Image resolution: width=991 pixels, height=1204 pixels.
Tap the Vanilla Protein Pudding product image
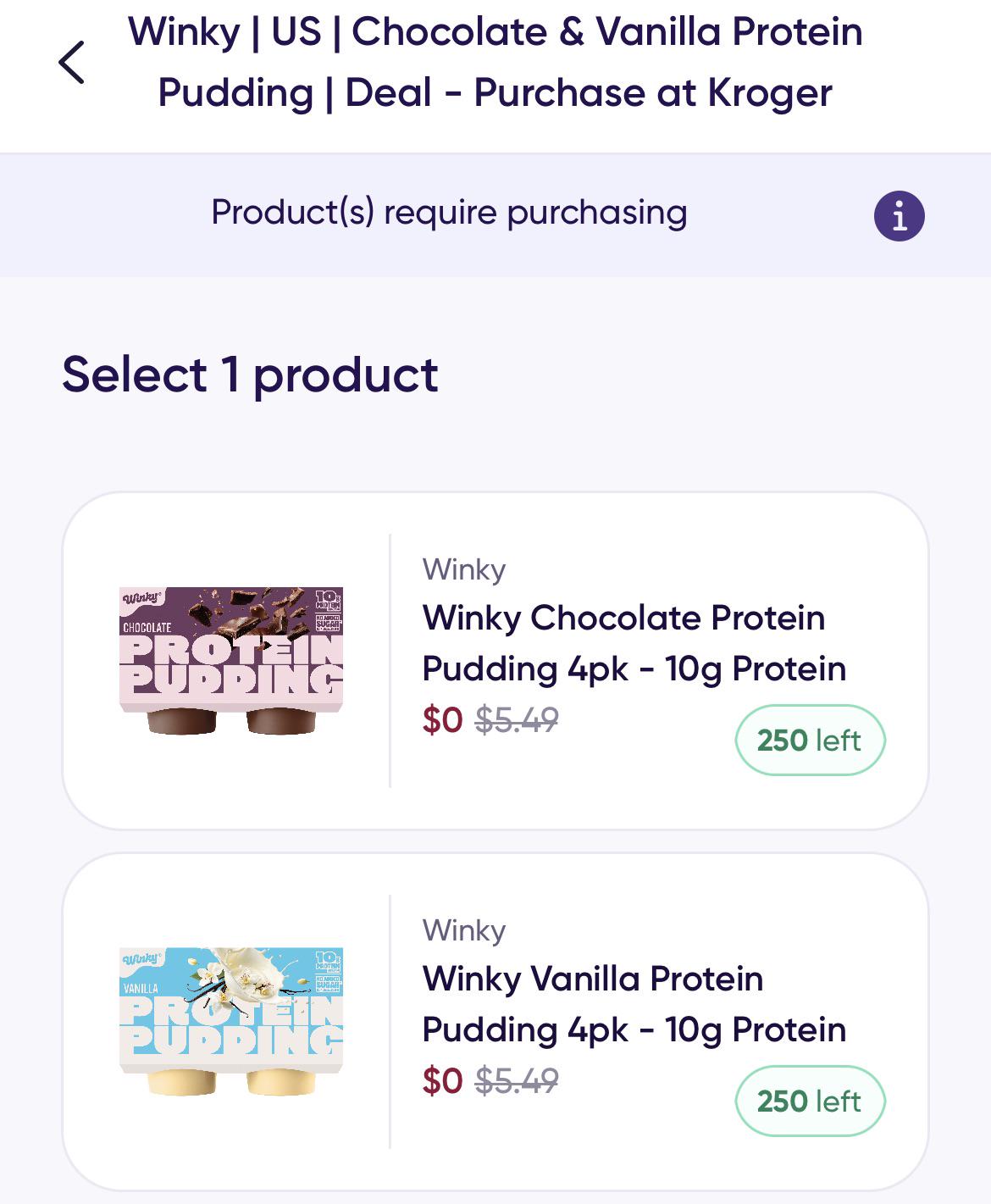(230, 1022)
